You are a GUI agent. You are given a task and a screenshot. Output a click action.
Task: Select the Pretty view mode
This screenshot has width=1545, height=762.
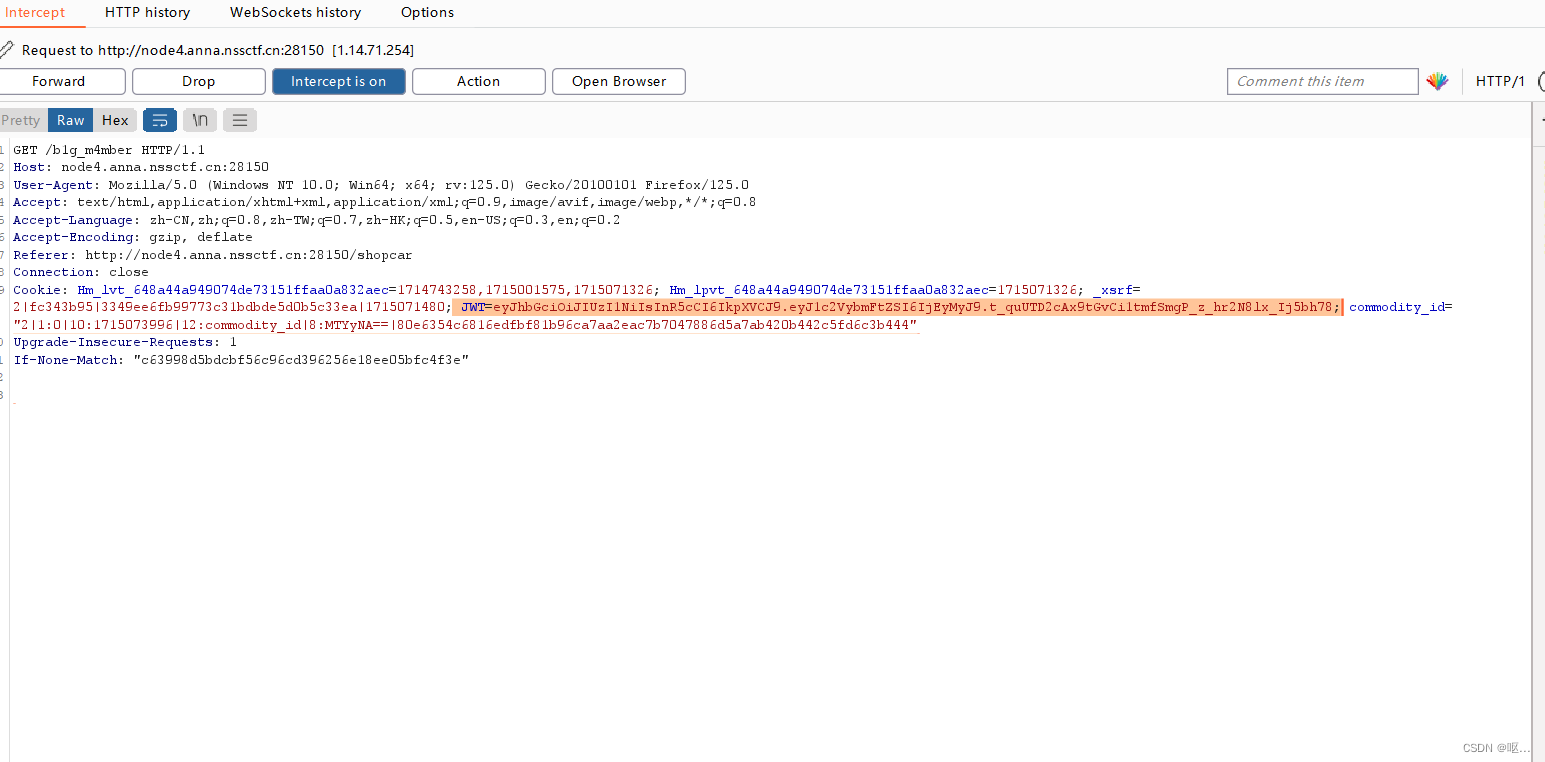[x=21, y=120]
